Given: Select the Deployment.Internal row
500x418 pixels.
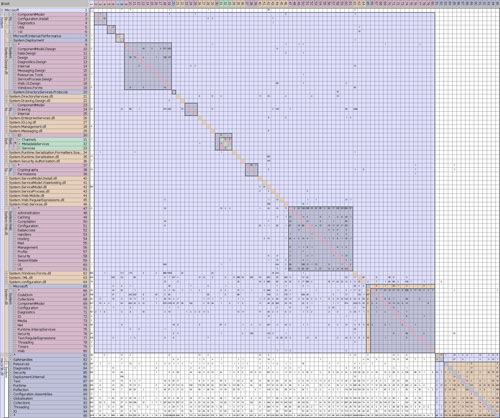Looking at the screenshot, I should [48, 377].
